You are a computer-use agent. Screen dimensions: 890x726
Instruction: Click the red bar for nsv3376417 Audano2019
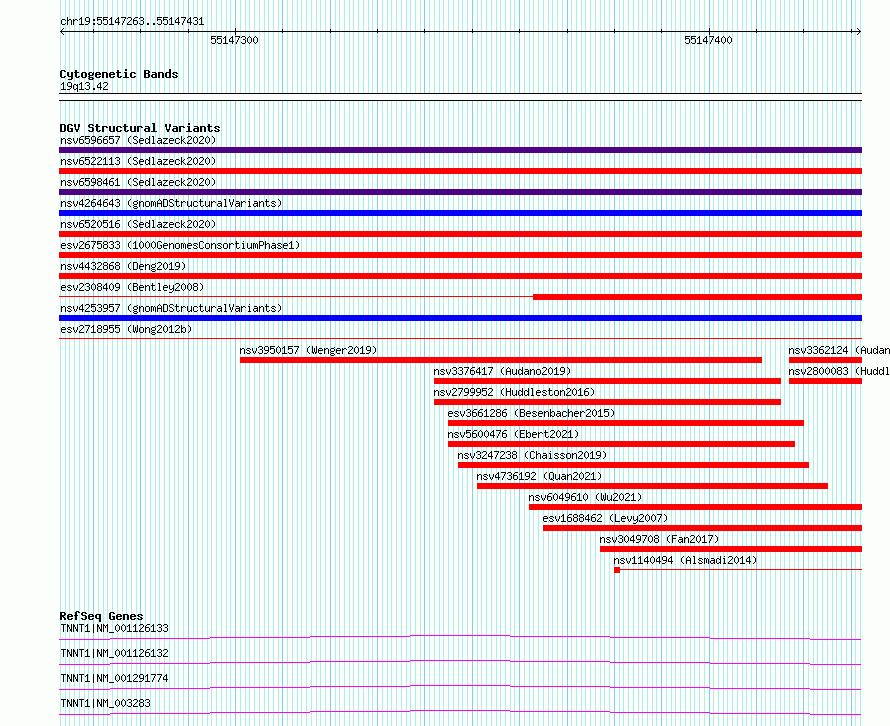607,381
